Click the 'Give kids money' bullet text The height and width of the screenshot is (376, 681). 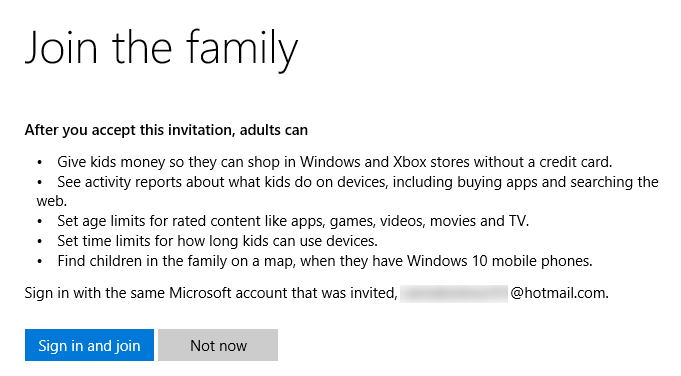pos(334,162)
